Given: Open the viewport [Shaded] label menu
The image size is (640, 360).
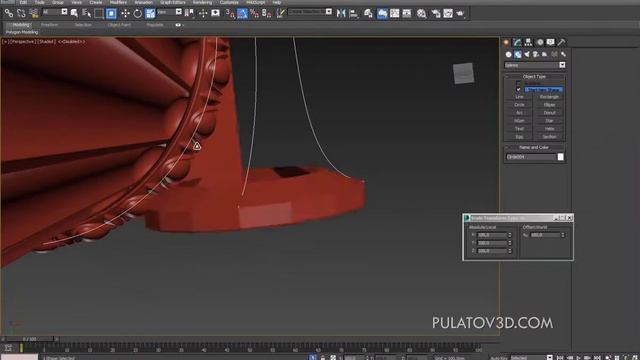Looking at the screenshot, I should pos(47,42).
